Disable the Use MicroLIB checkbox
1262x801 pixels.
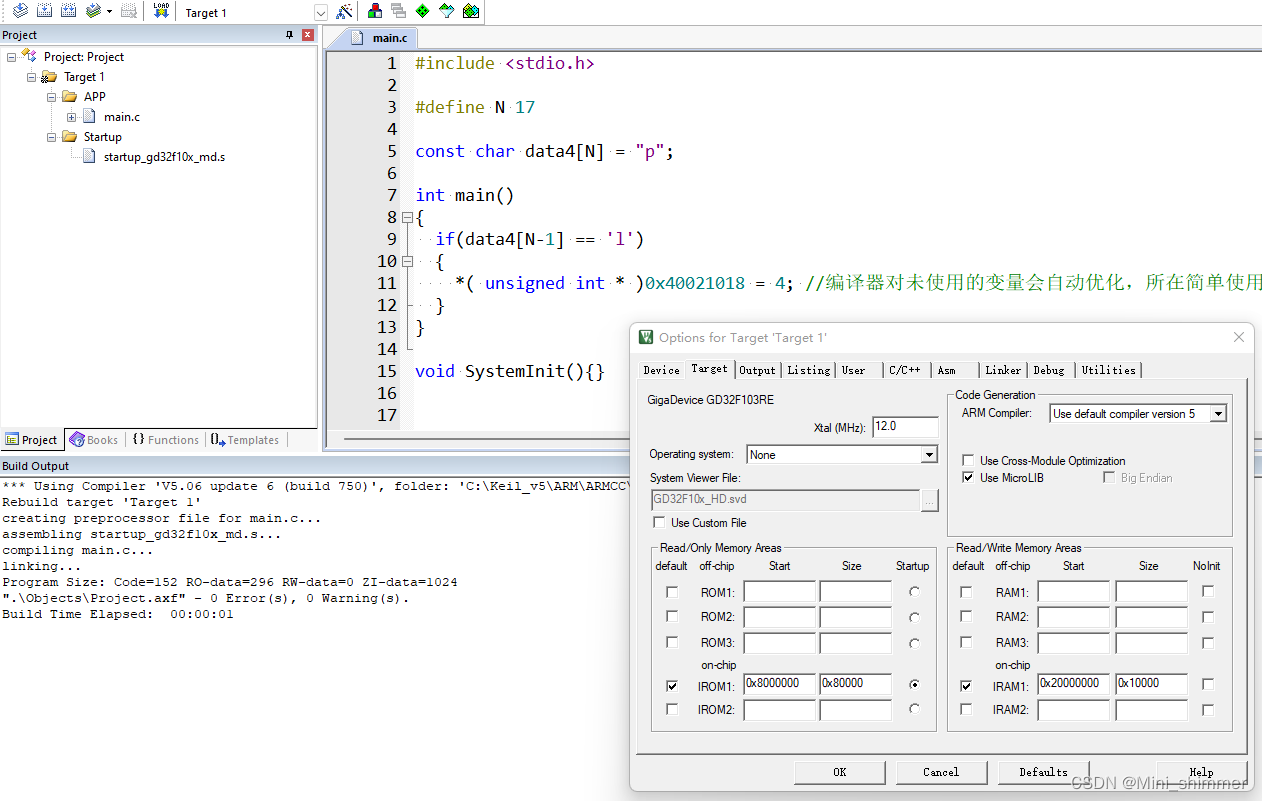click(968, 477)
